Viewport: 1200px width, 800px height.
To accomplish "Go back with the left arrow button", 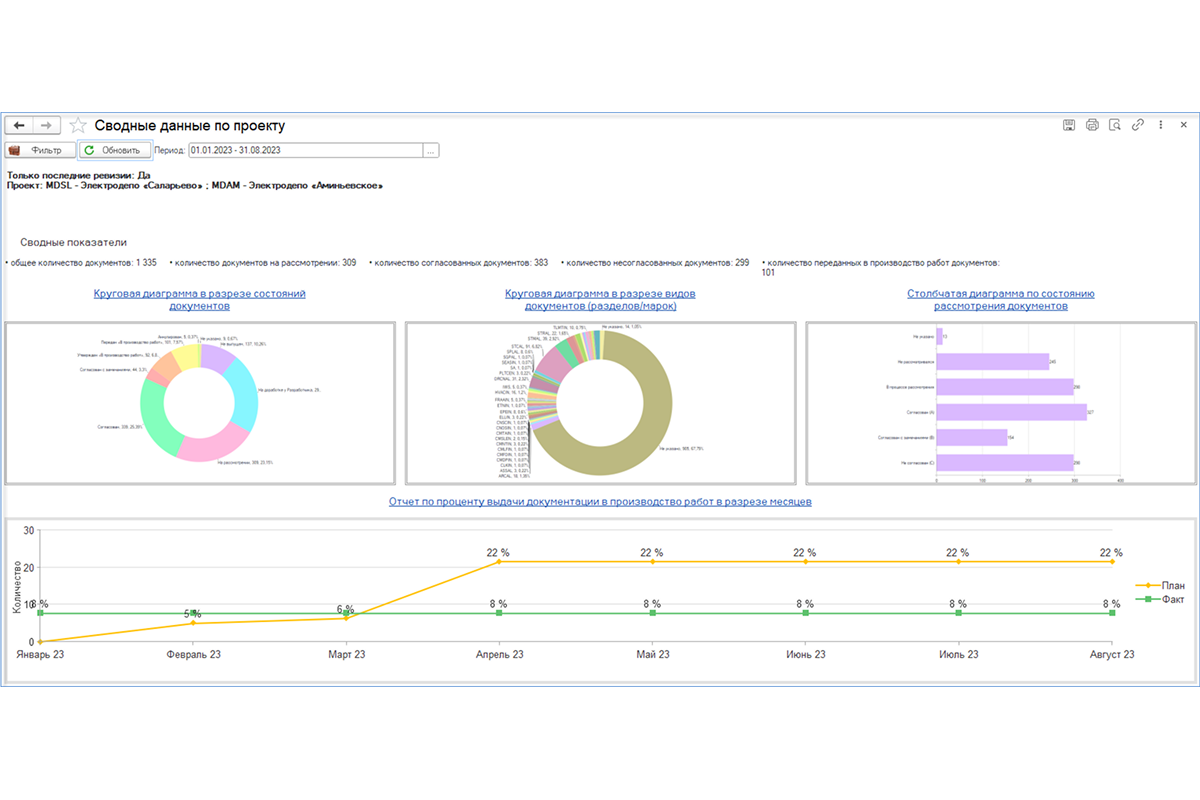I will (x=19, y=125).
